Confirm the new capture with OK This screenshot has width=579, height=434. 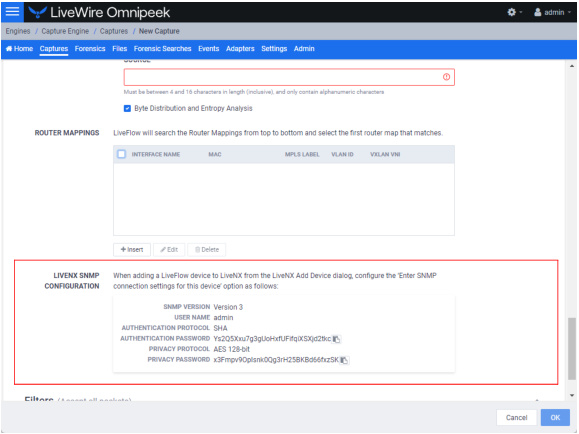coord(555,417)
